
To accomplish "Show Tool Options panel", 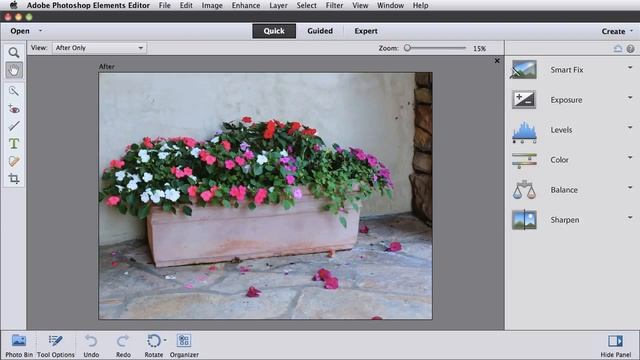I will coord(56,346).
